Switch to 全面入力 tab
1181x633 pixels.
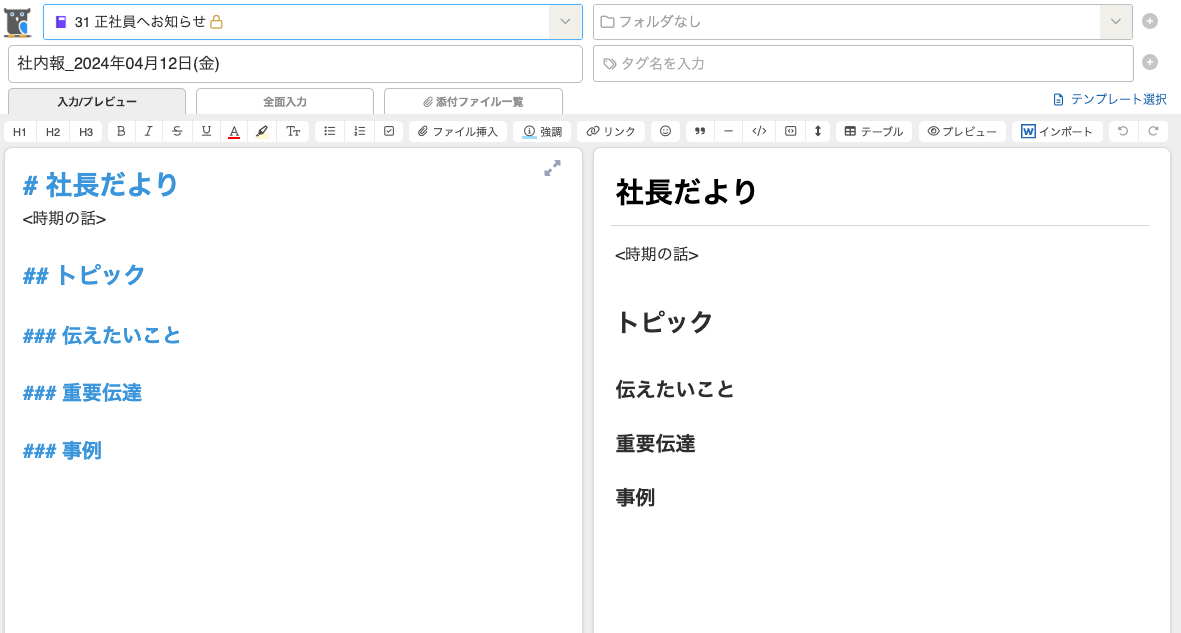(x=285, y=102)
